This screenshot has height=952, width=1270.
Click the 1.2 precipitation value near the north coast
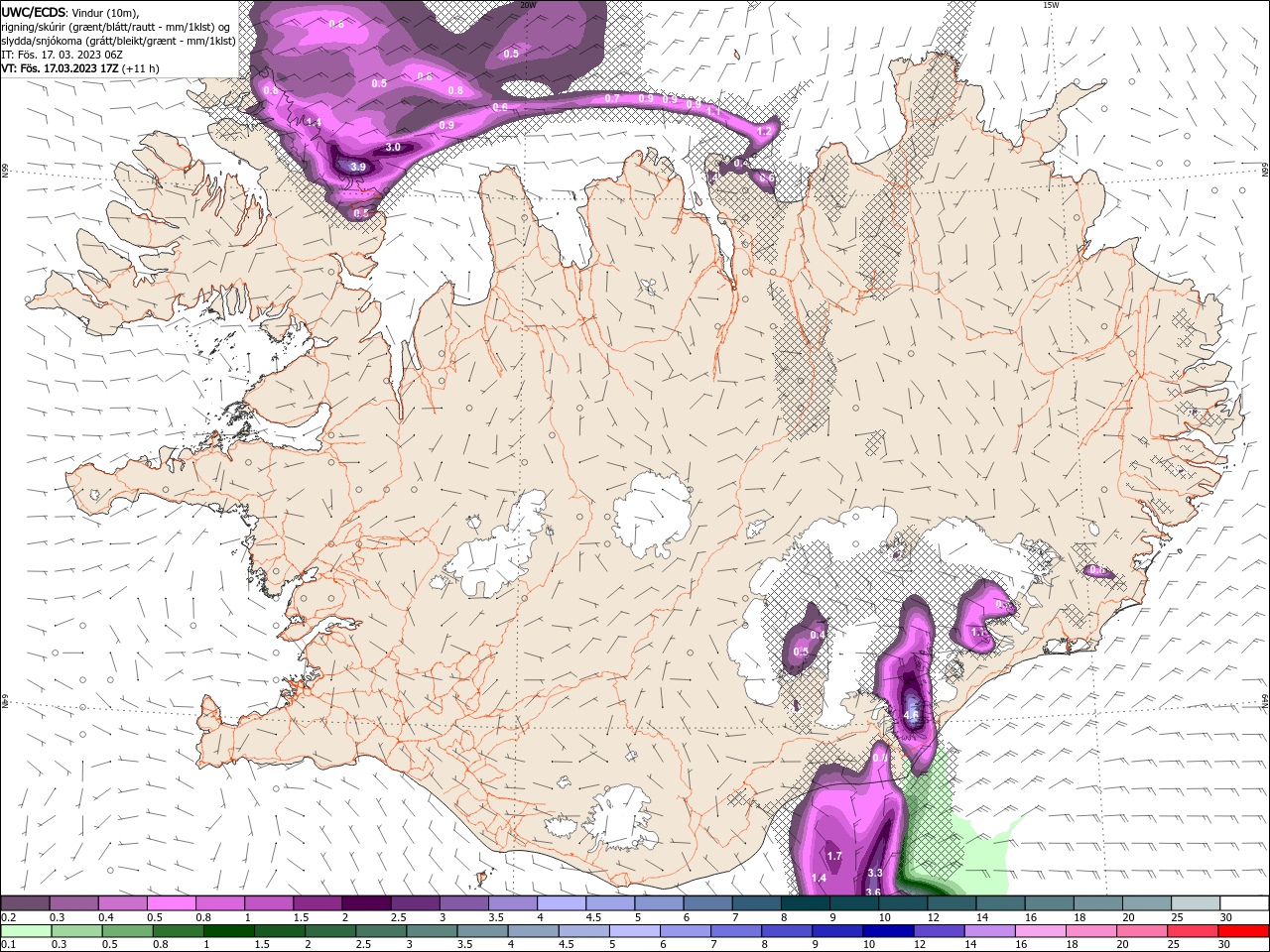[x=764, y=131]
